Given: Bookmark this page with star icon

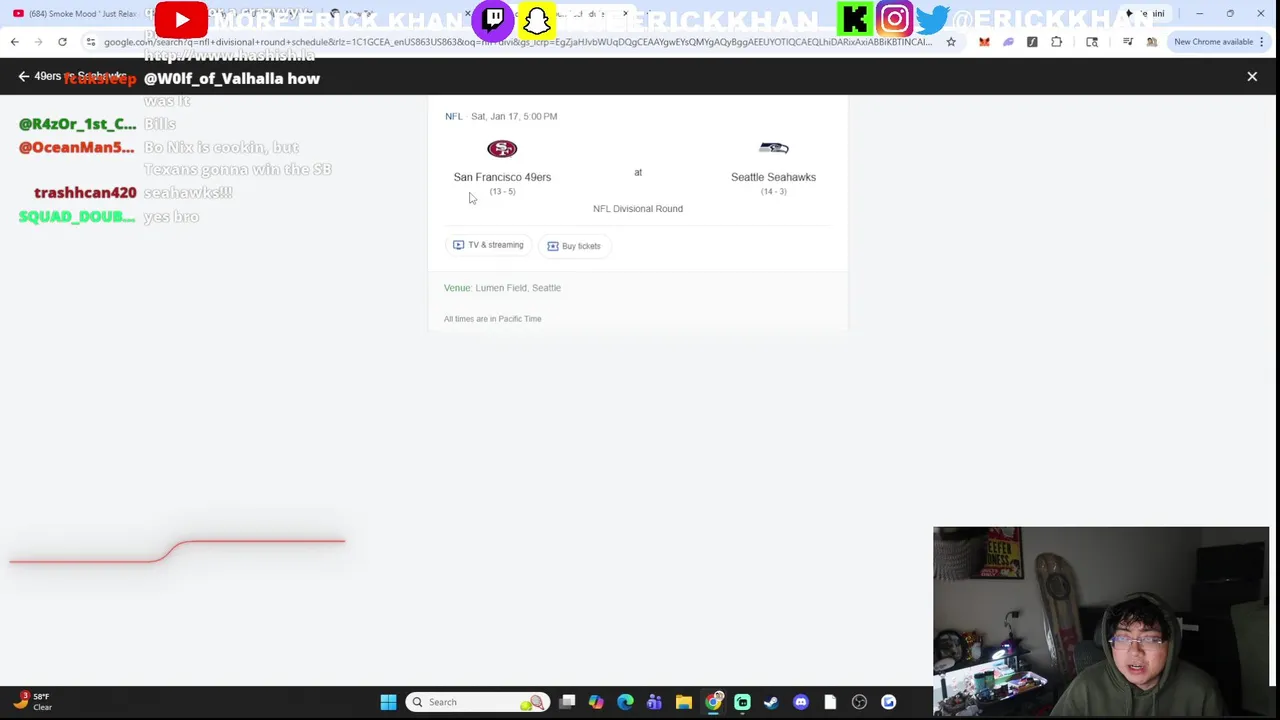Looking at the screenshot, I should pos(951,42).
